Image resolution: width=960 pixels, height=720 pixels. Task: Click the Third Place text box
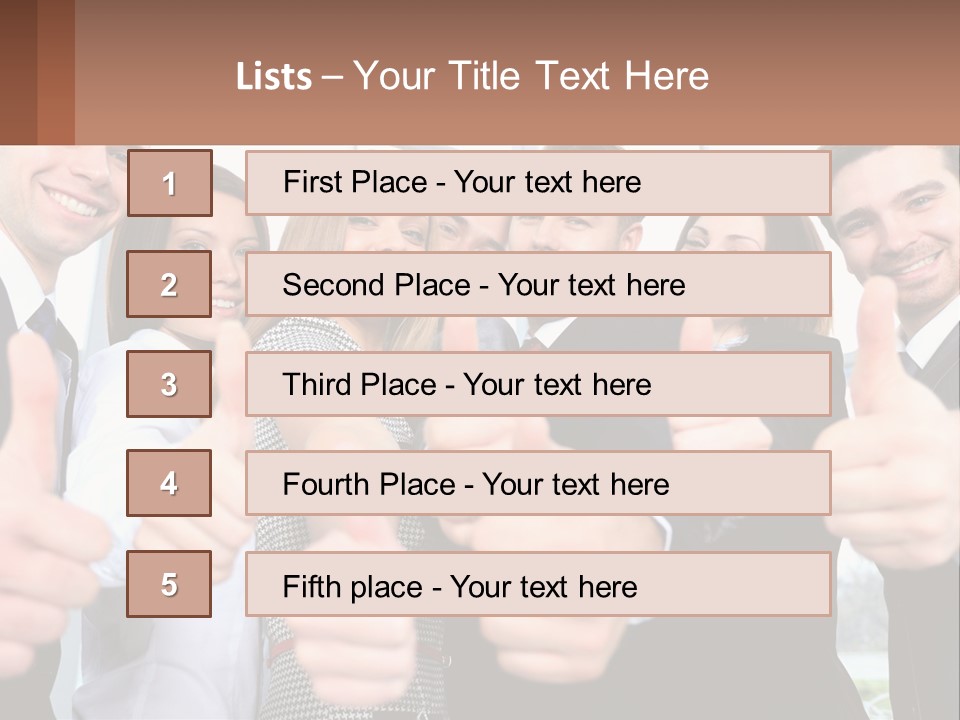(538, 384)
